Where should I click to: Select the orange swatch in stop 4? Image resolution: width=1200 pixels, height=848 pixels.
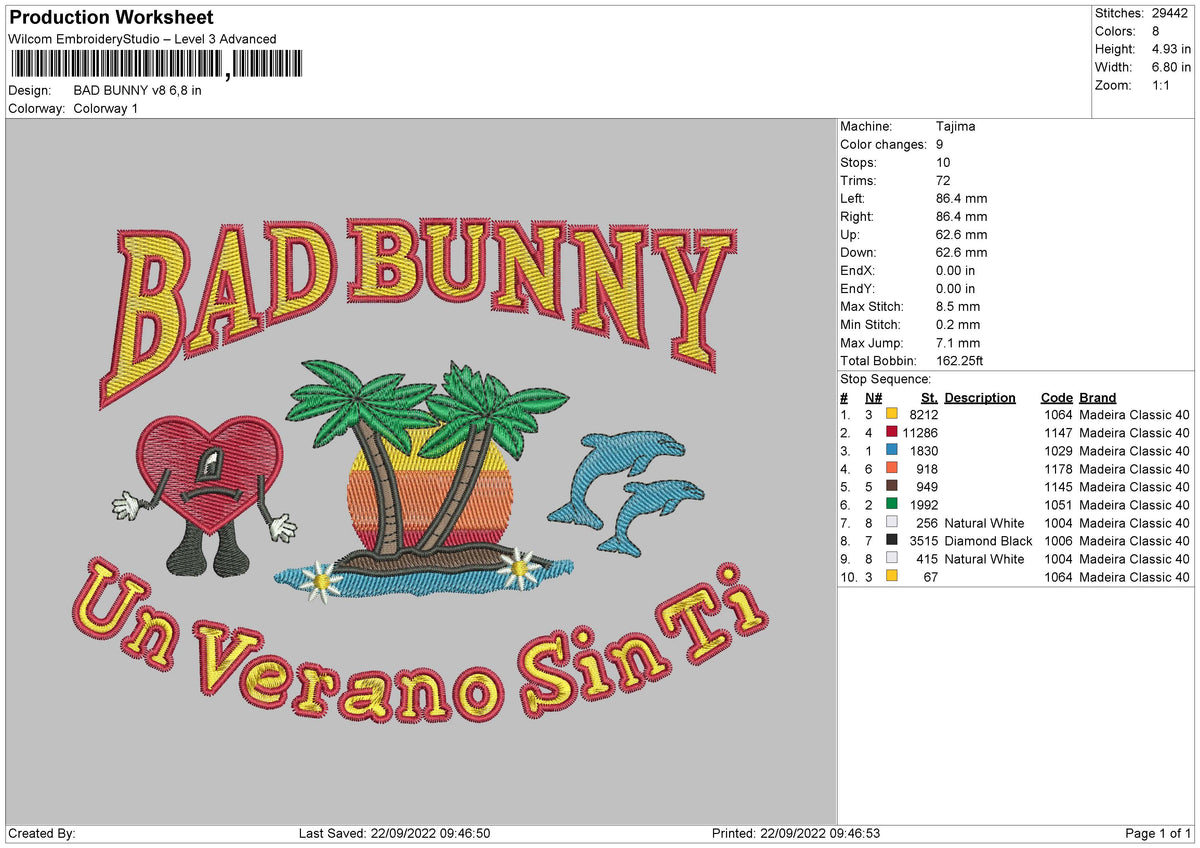point(892,468)
